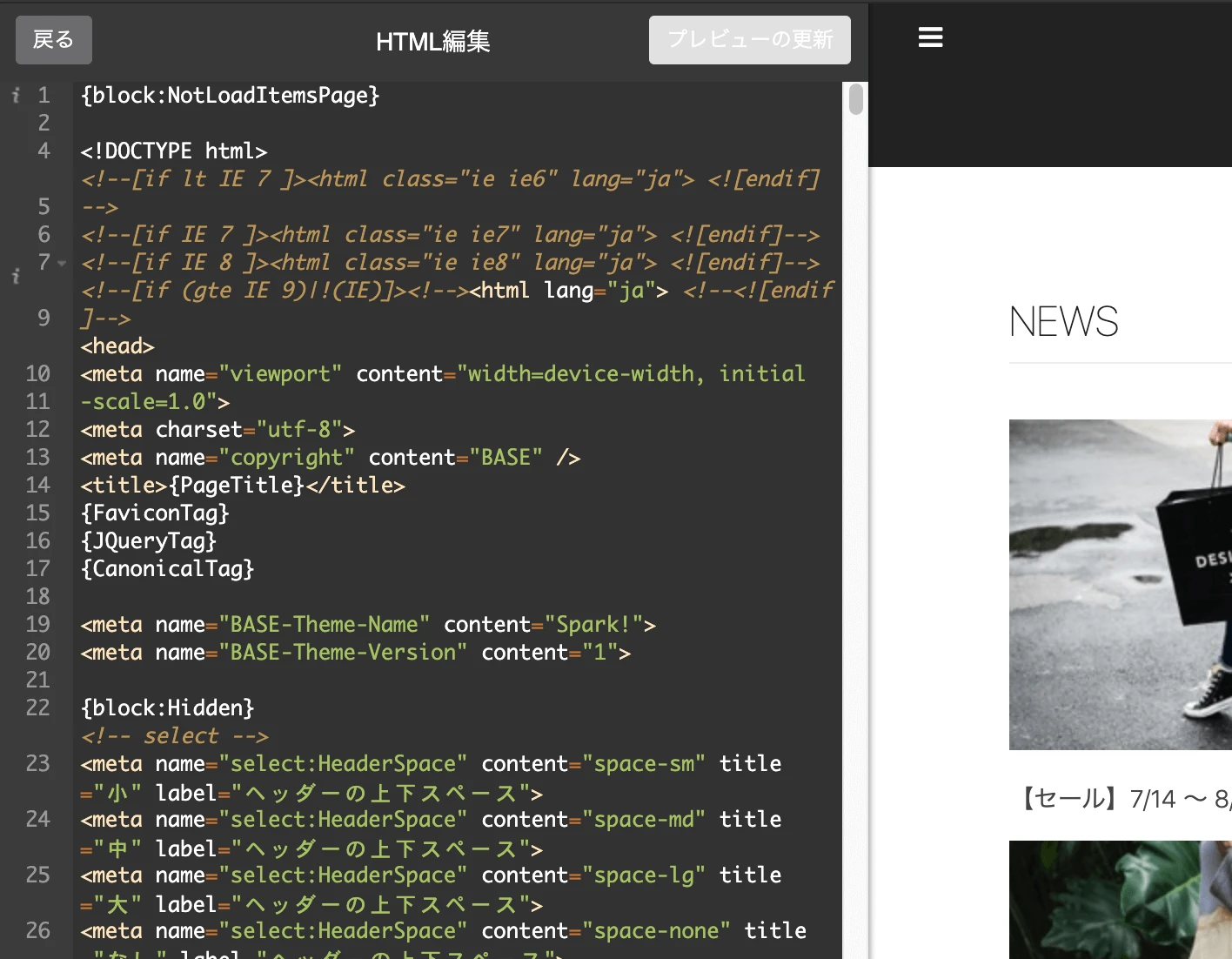Click the utf-8 charset meta line
The width and height of the screenshot is (1232, 959).
click(x=218, y=429)
